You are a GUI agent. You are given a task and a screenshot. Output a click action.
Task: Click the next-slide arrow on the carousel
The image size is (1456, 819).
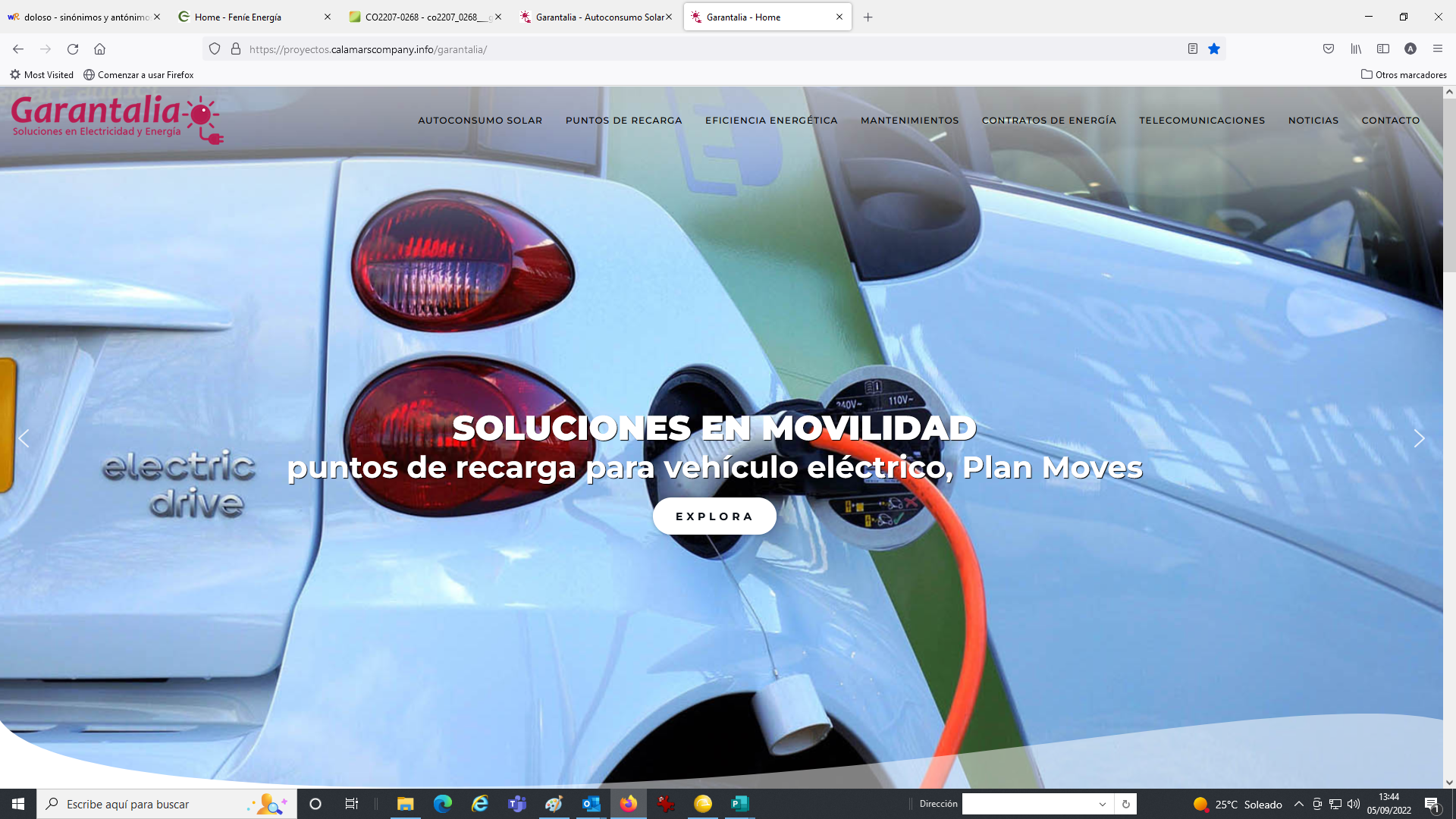pos(1420,438)
